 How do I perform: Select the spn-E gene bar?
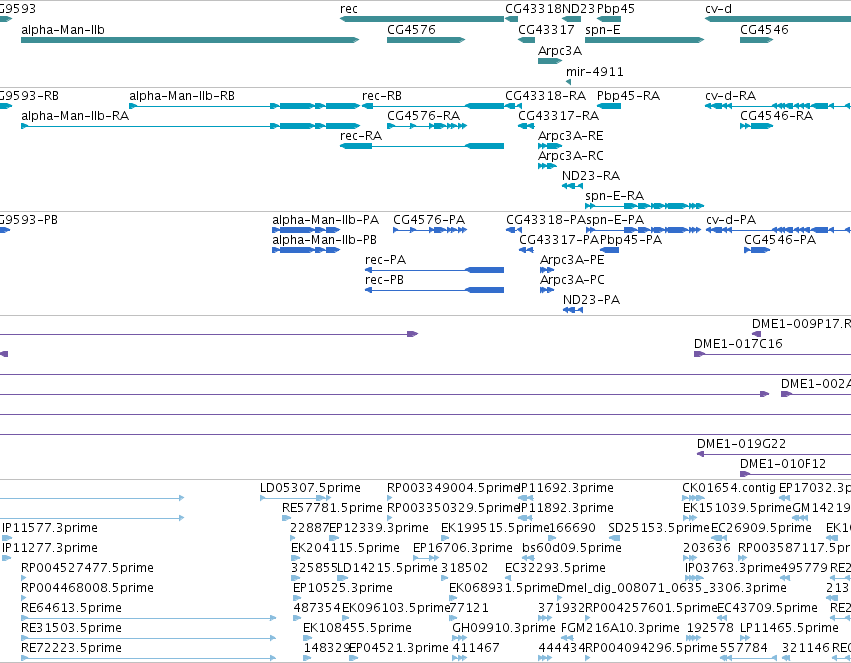tap(644, 40)
